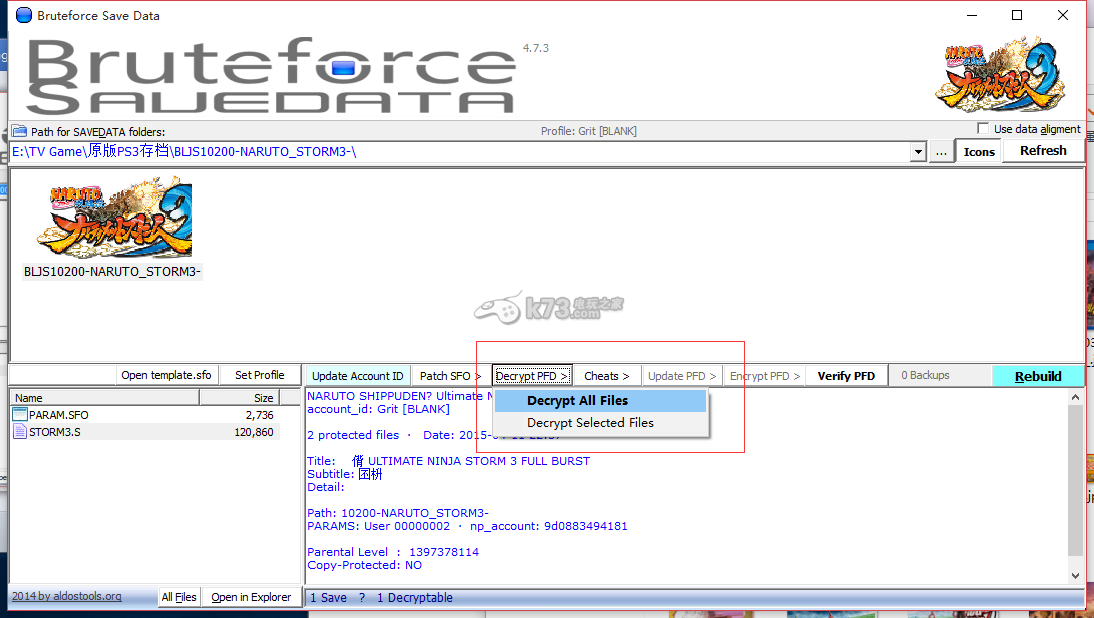The height and width of the screenshot is (618, 1094).
Task: Enable the Use data alignment checkbox
Action: coord(984,129)
